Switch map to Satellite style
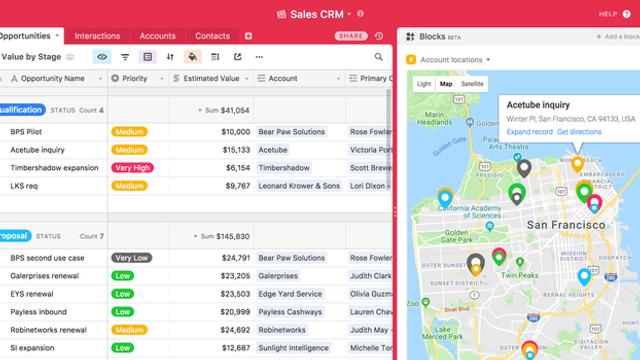Screen dimensions: 640x360 click(472, 84)
